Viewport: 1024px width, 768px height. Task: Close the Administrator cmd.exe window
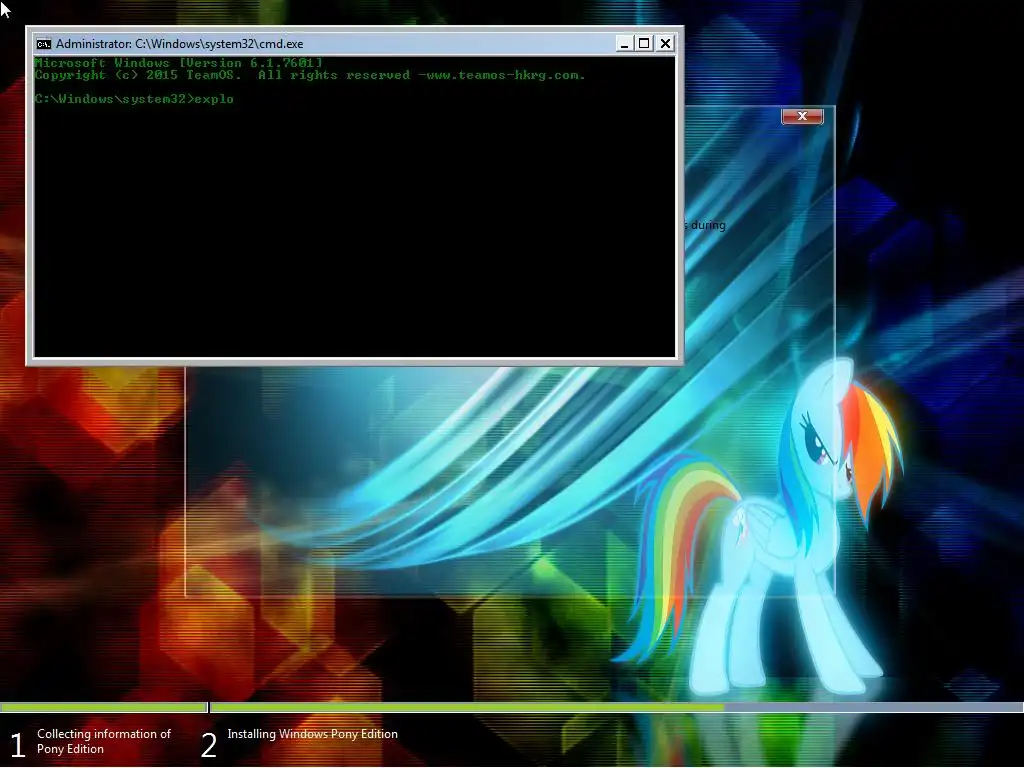(x=665, y=44)
